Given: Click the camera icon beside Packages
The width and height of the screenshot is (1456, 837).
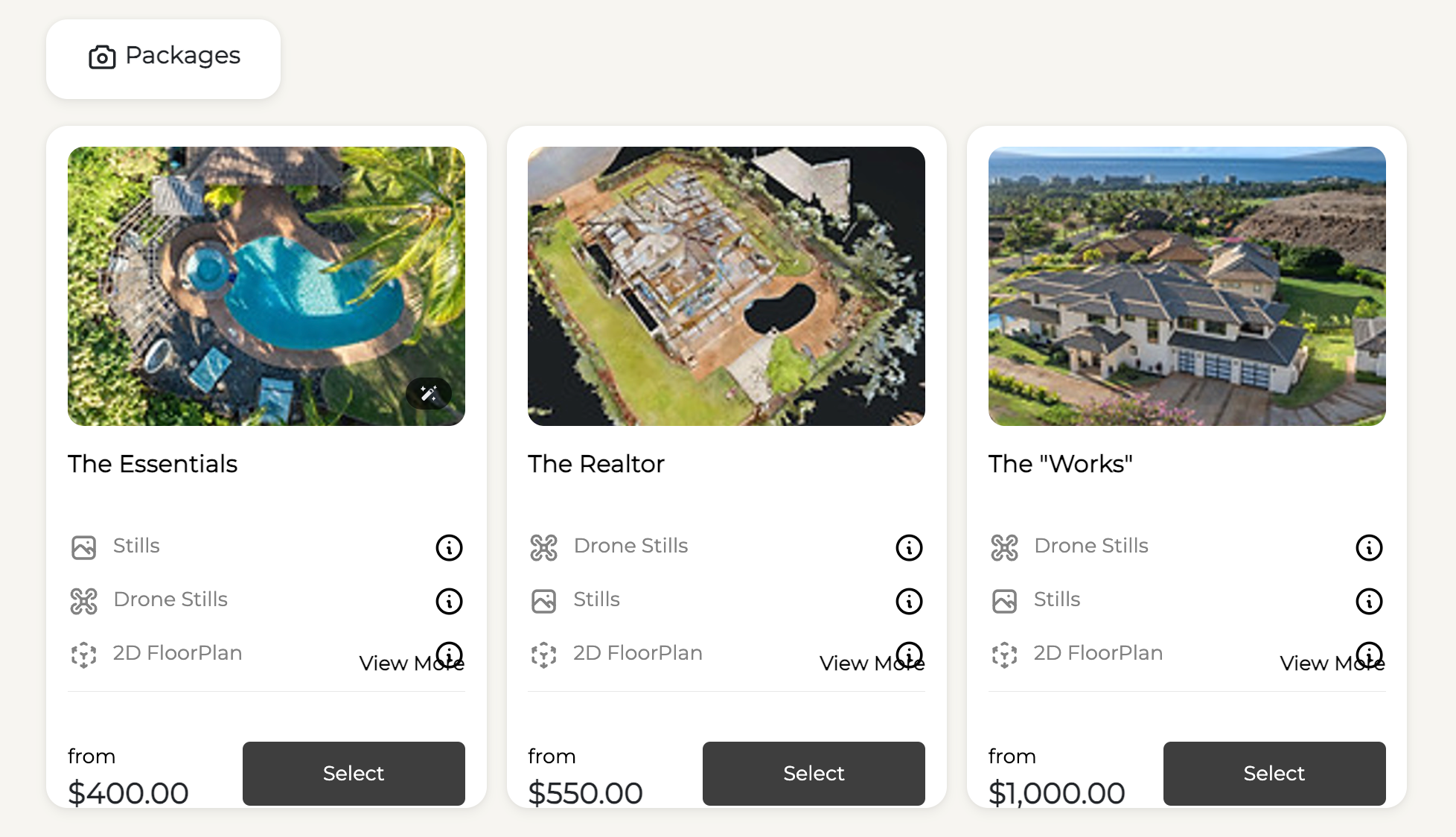Looking at the screenshot, I should (x=102, y=57).
